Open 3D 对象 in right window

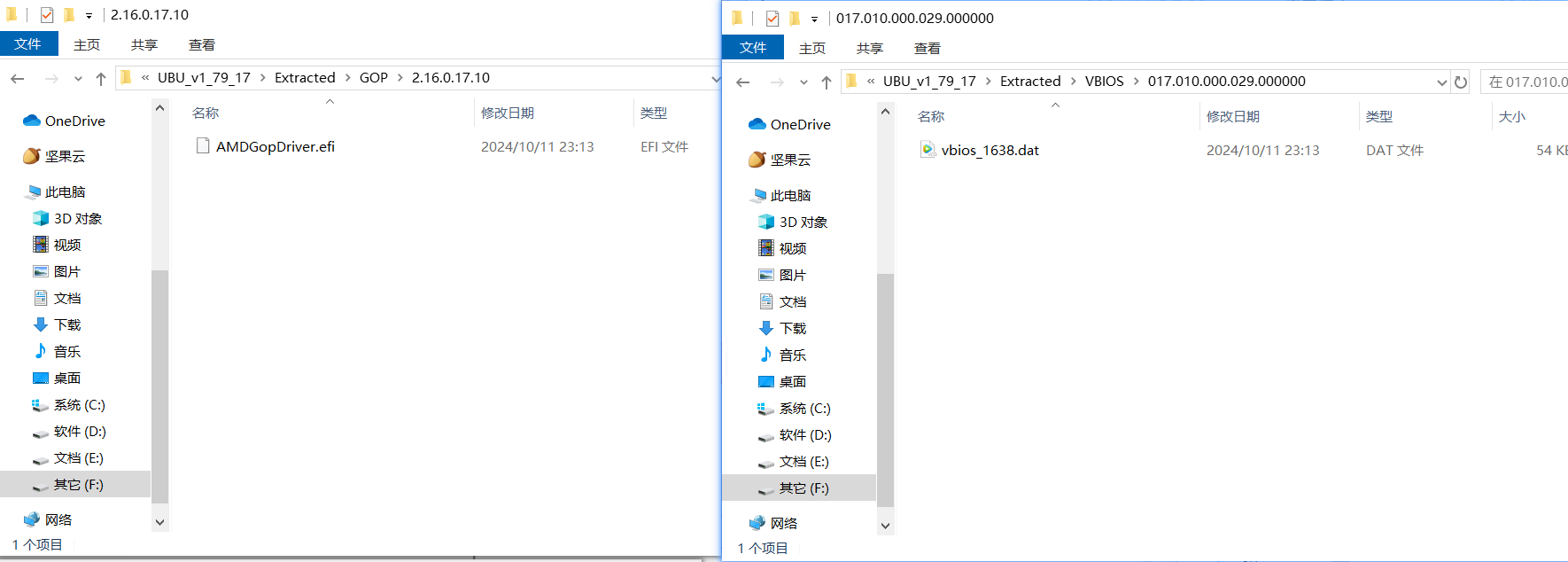coord(803,222)
